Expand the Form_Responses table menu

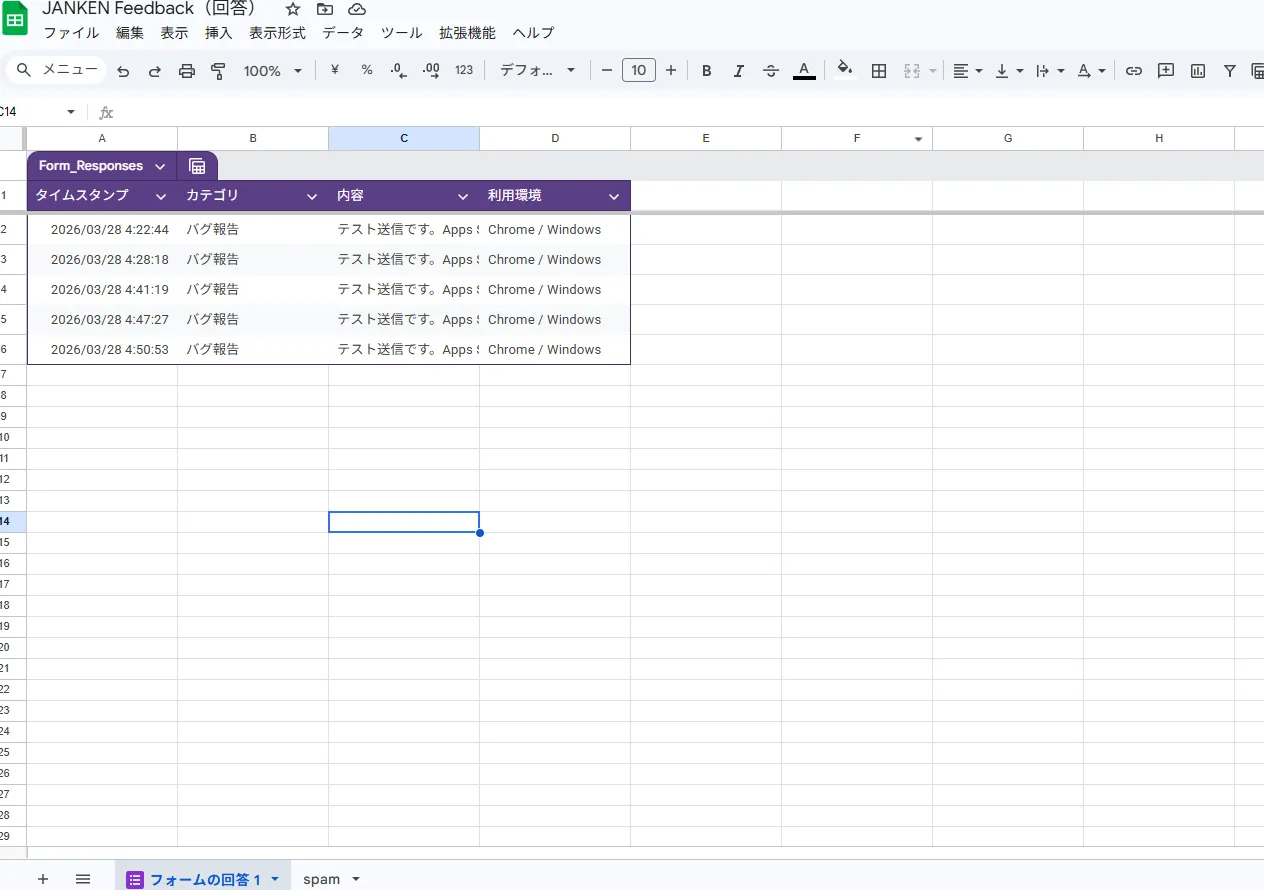pyautogui.click(x=160, y=166)
